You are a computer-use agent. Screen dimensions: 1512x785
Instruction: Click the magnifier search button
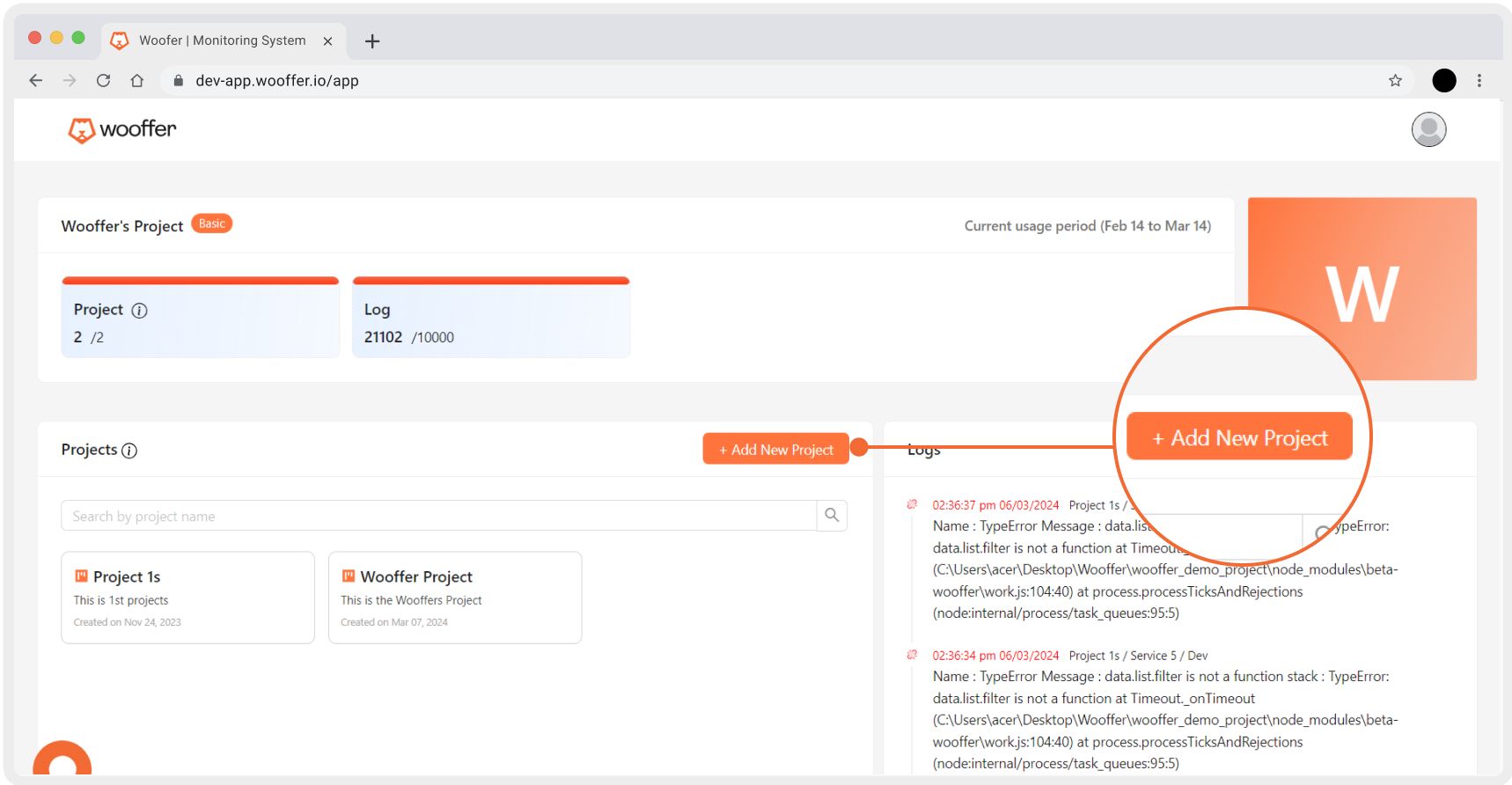(x=832, y=516)
